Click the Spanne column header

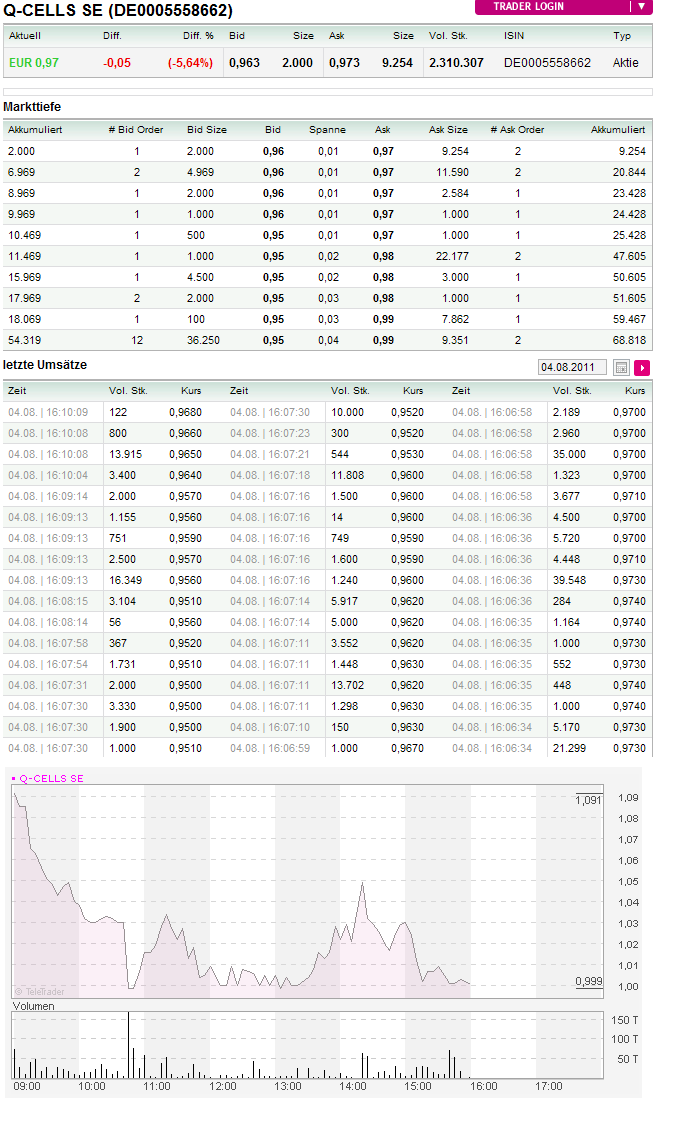point(327,130)
